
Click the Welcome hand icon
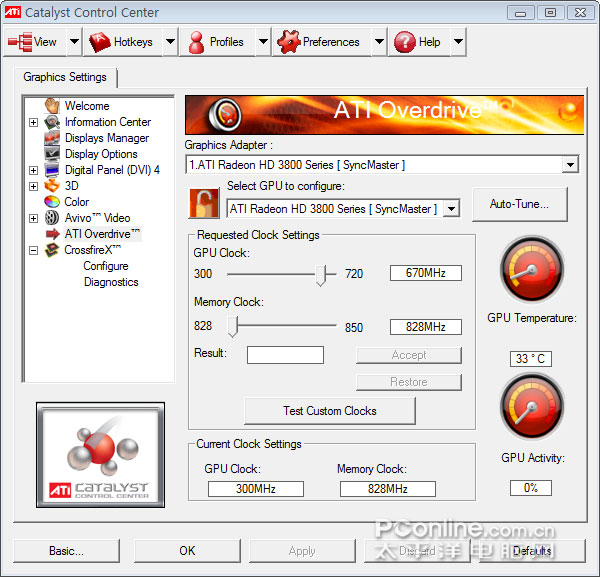(52, 105)
